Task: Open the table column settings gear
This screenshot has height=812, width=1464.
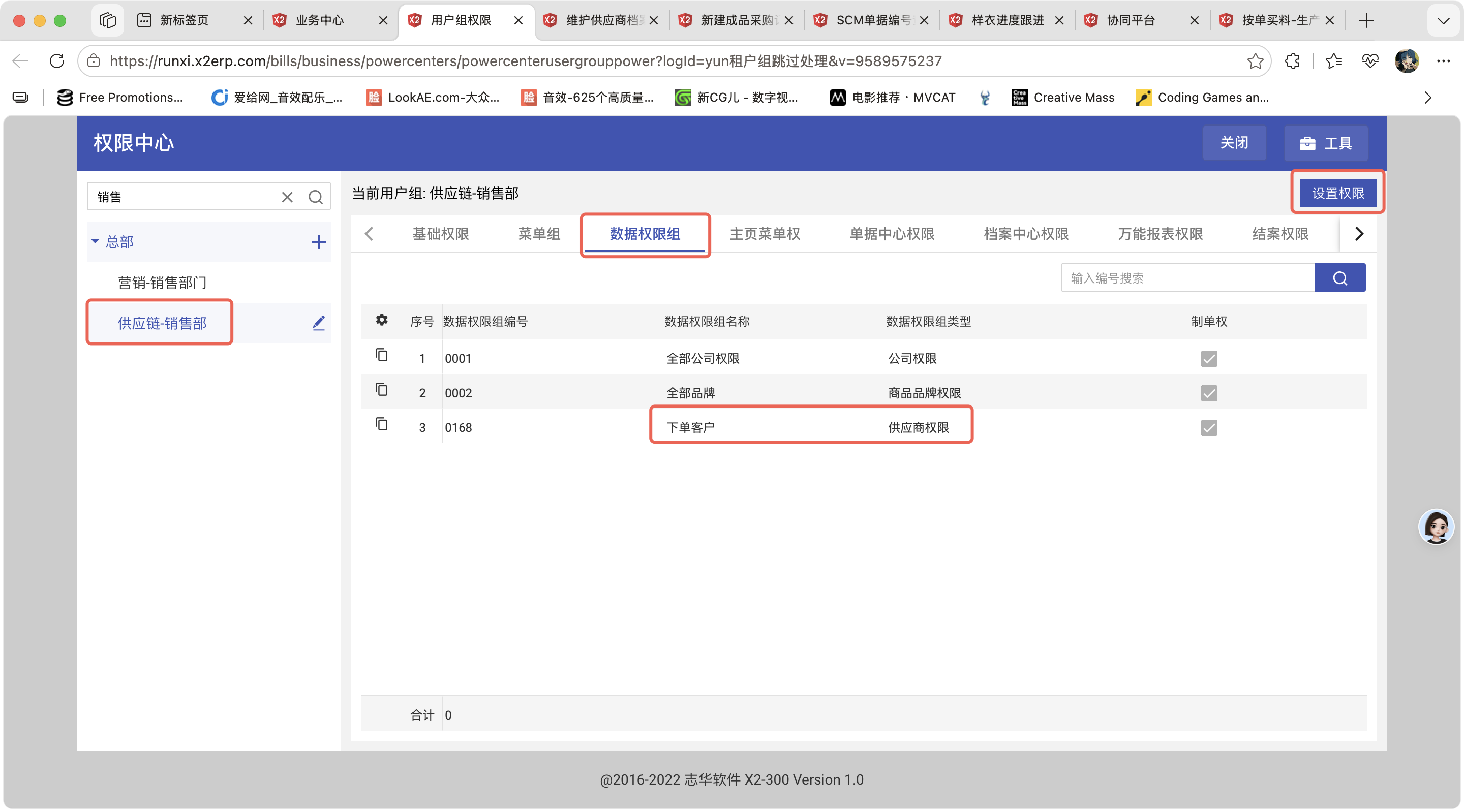Action: (381, 320)
